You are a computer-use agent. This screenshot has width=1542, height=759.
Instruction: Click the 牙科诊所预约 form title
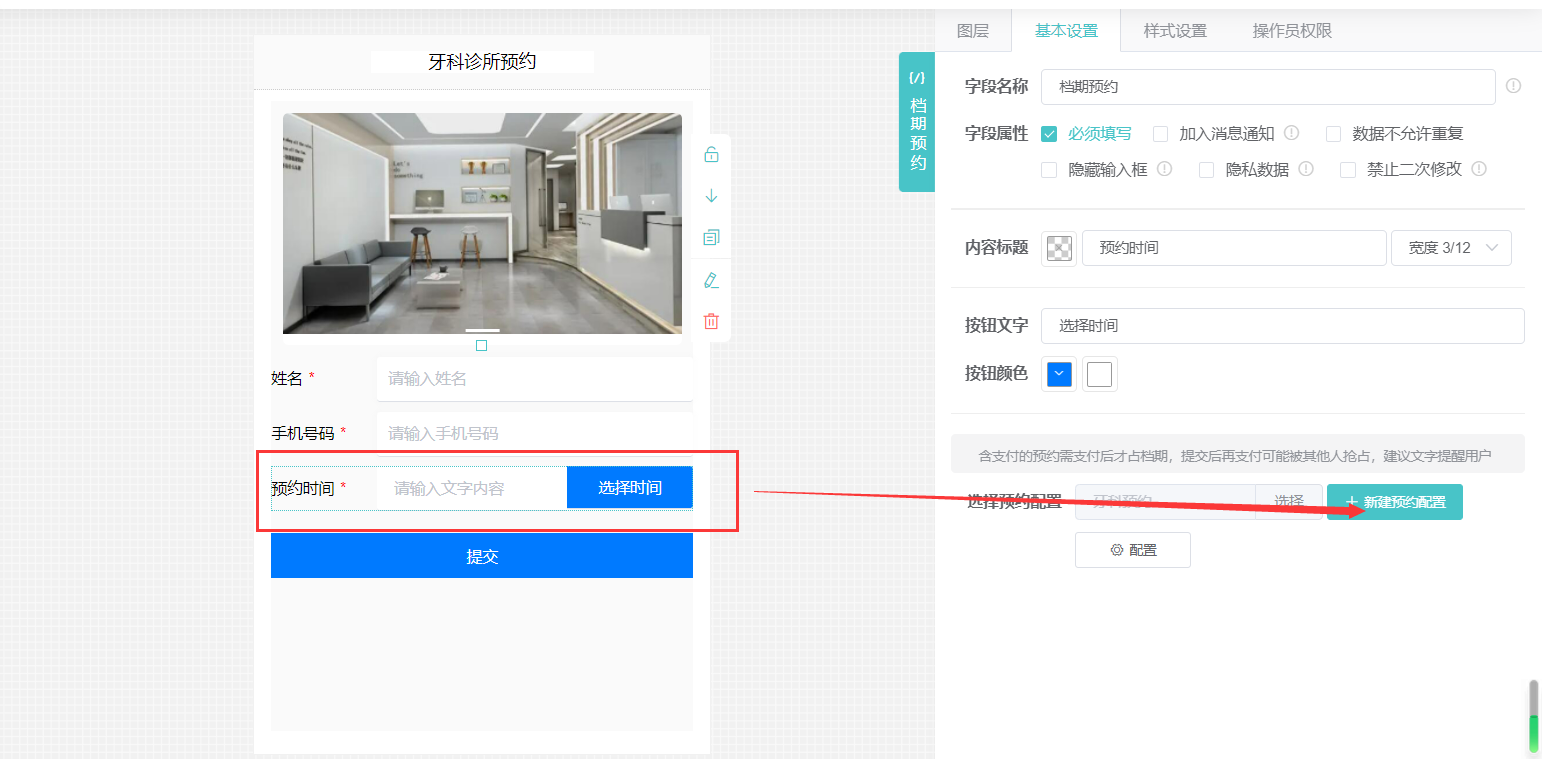482,62
